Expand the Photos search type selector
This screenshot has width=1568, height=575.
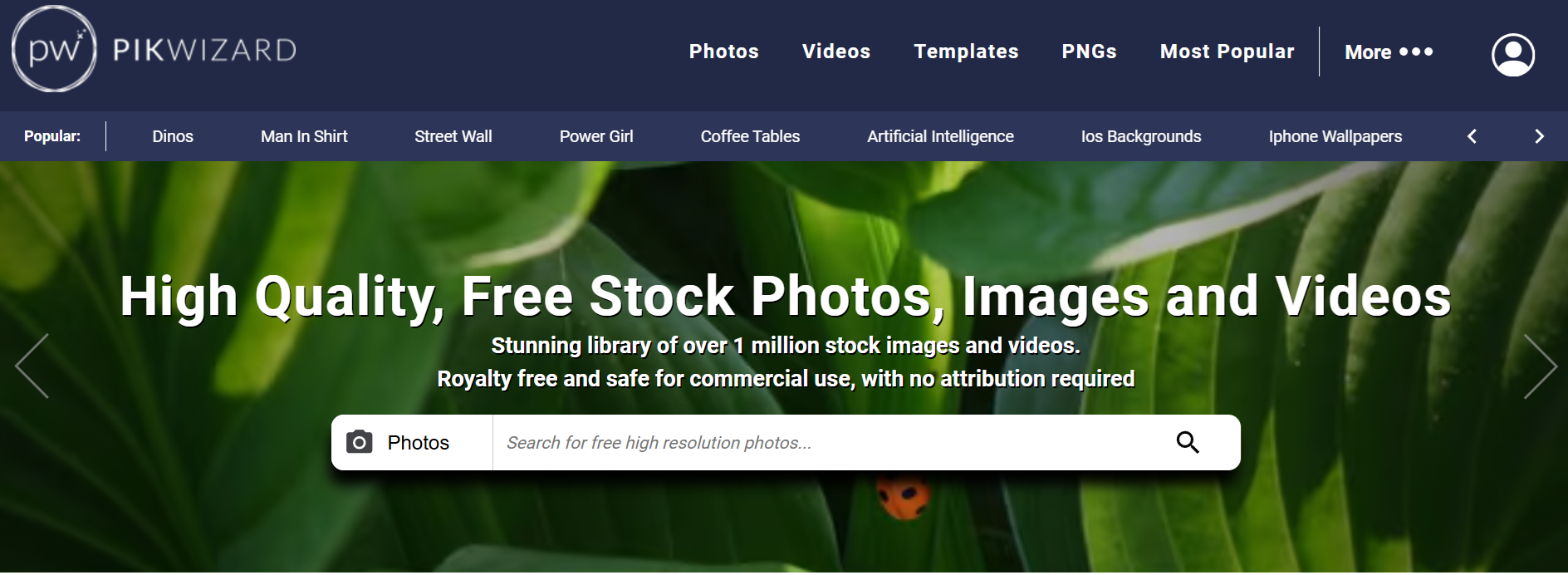(x=412, y=442)
